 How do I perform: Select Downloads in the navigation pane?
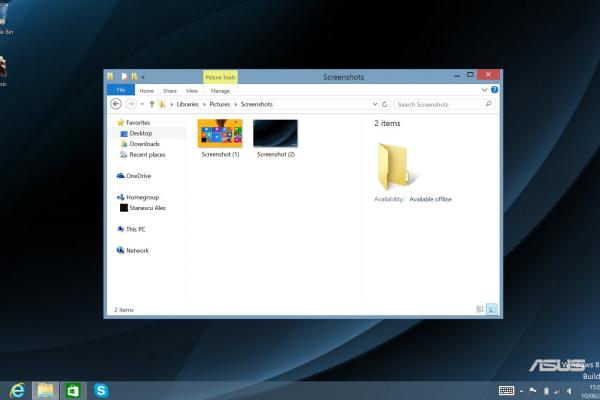click(x=144, y=144)
